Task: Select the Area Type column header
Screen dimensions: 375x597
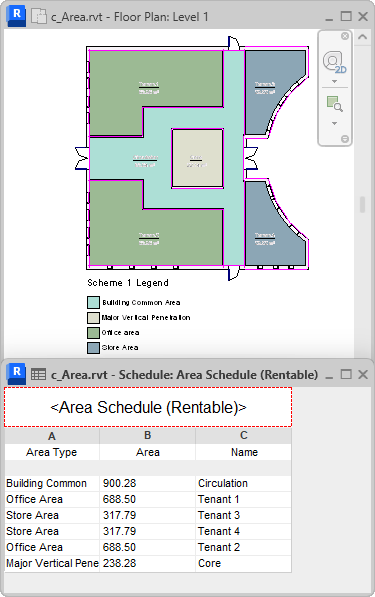Action: click(52, 452)
